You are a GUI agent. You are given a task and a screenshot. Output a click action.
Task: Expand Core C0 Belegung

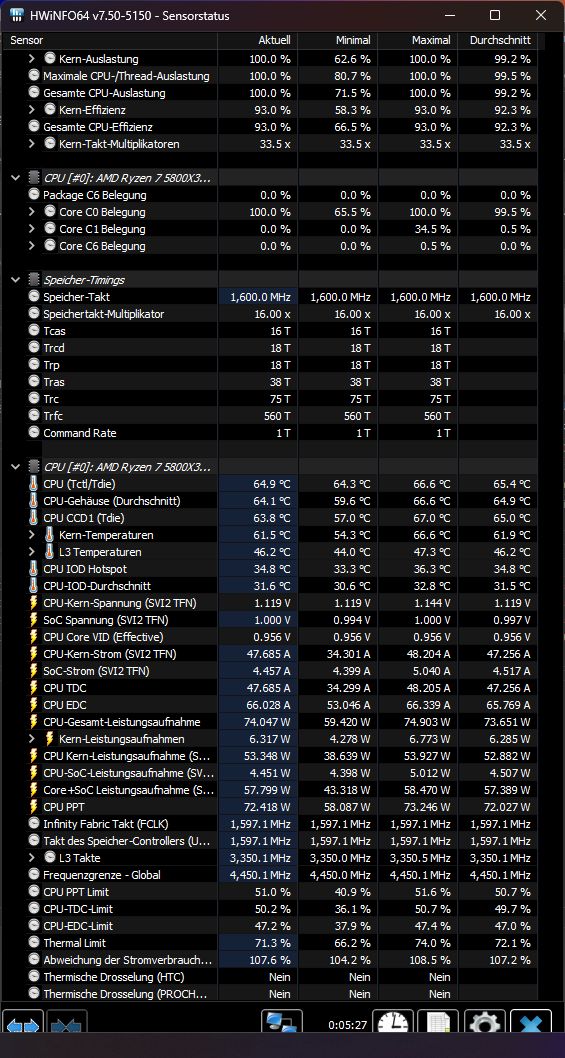[x=32, y=212]
